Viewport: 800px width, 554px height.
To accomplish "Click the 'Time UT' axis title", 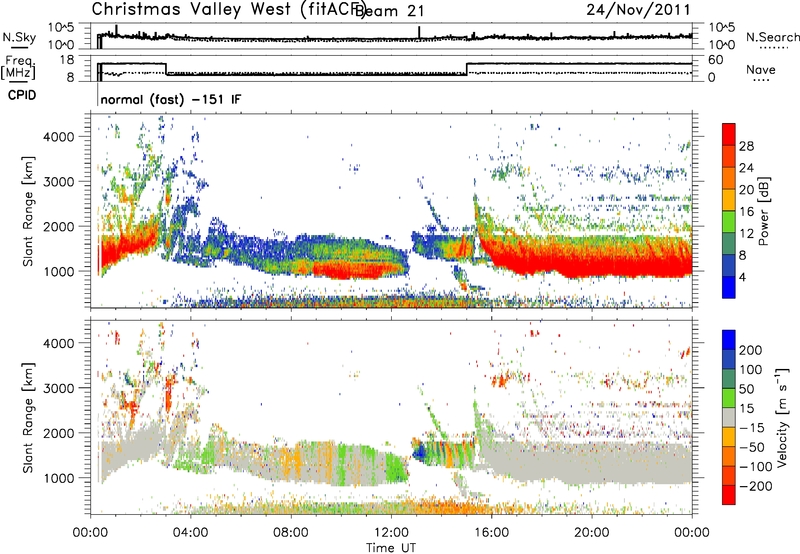I will coord(391,548).
